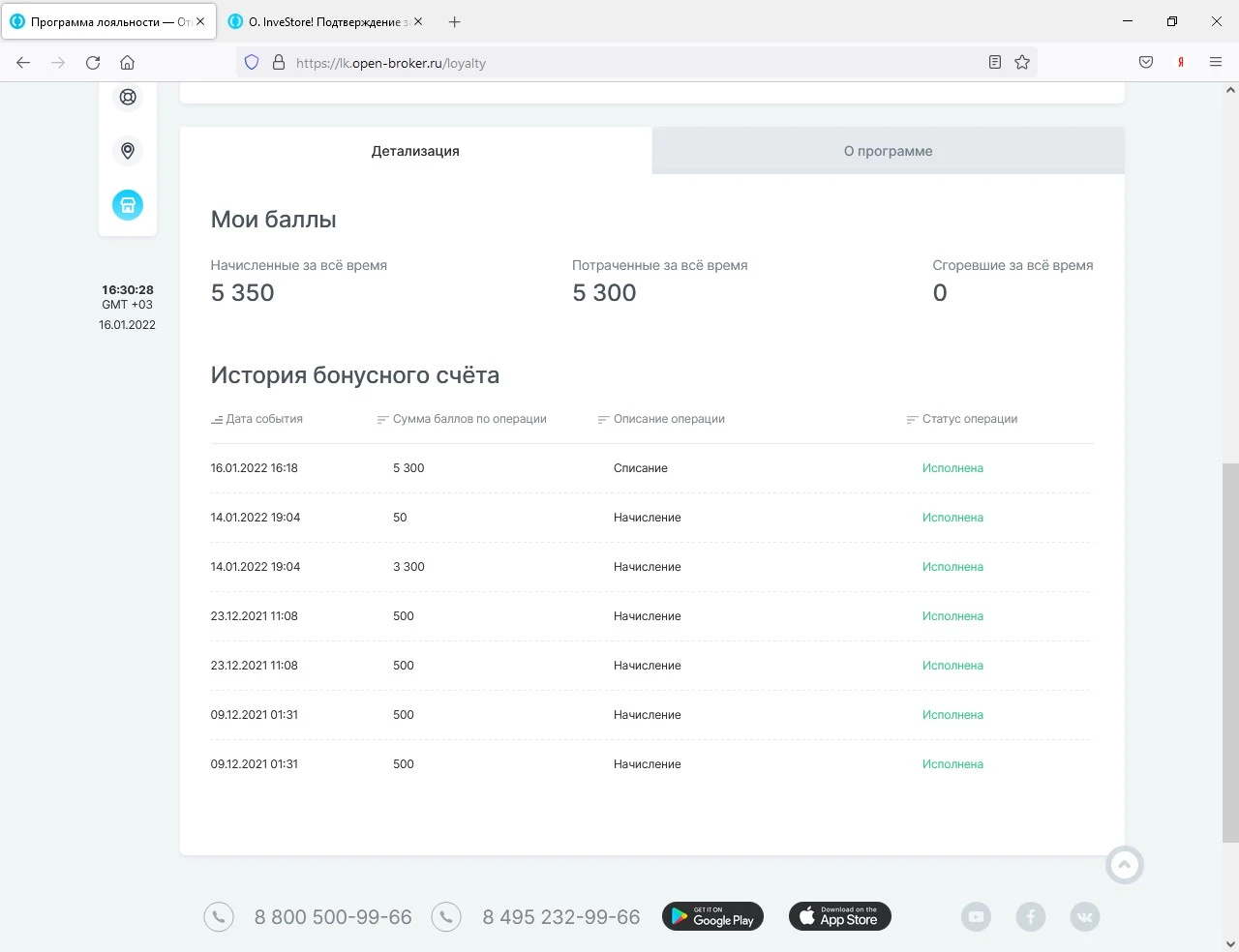Click the История бонусного счёта heading
The image size is (1239, 952).
tap(355, 375)
